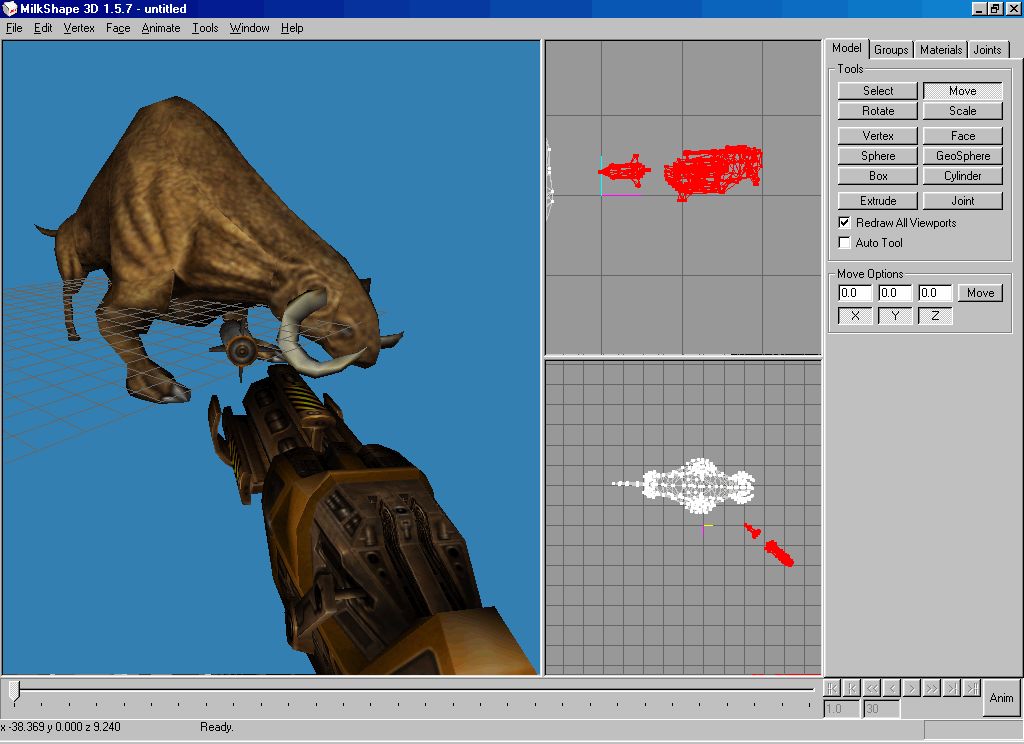Select the GeoSphere primitive tool

pos(963,156)
